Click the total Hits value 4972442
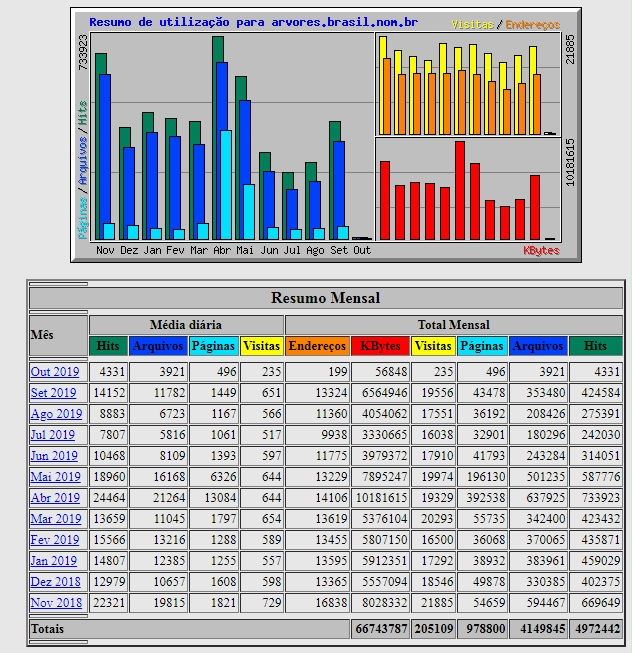Screen dimensions: 632x653 (x=595, y=628)
